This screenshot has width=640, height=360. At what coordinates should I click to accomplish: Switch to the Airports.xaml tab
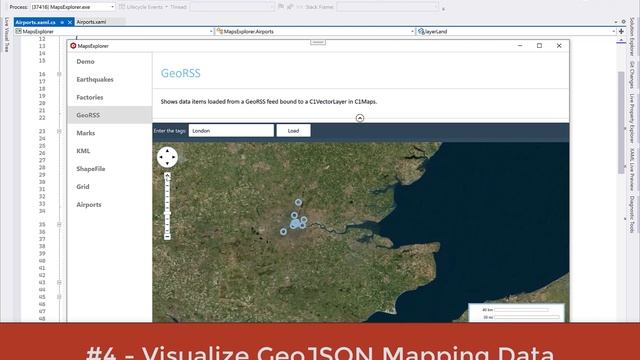(x=91, y=22)
